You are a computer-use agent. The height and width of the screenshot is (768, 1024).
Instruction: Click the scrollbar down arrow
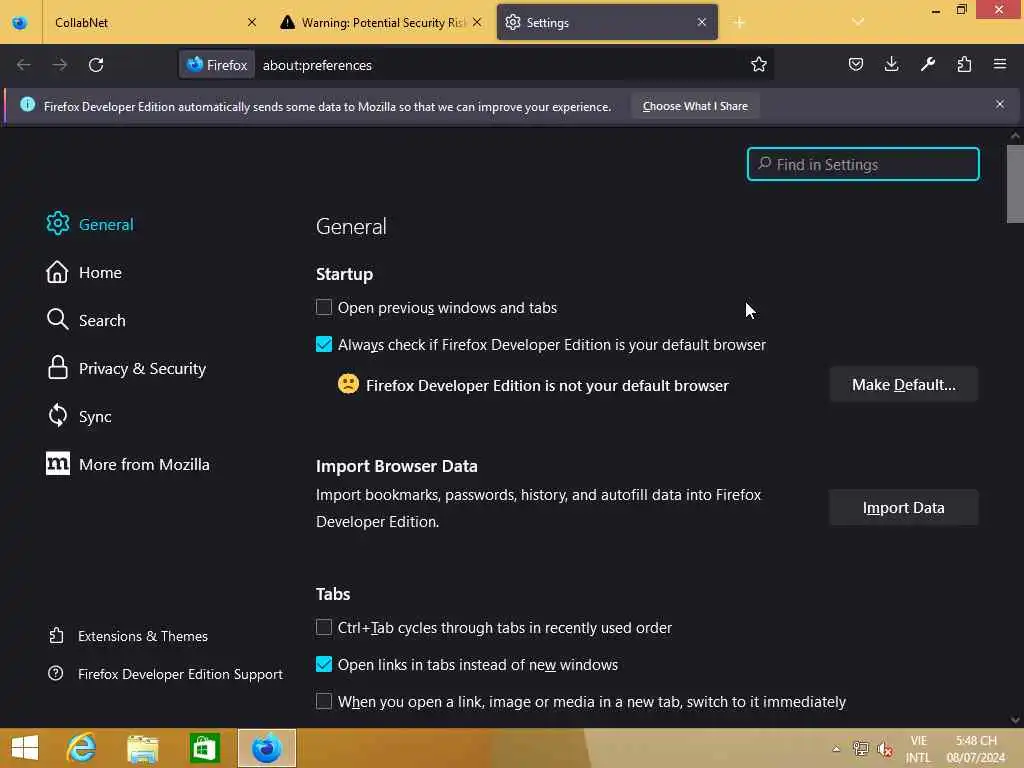(1015, 720)
